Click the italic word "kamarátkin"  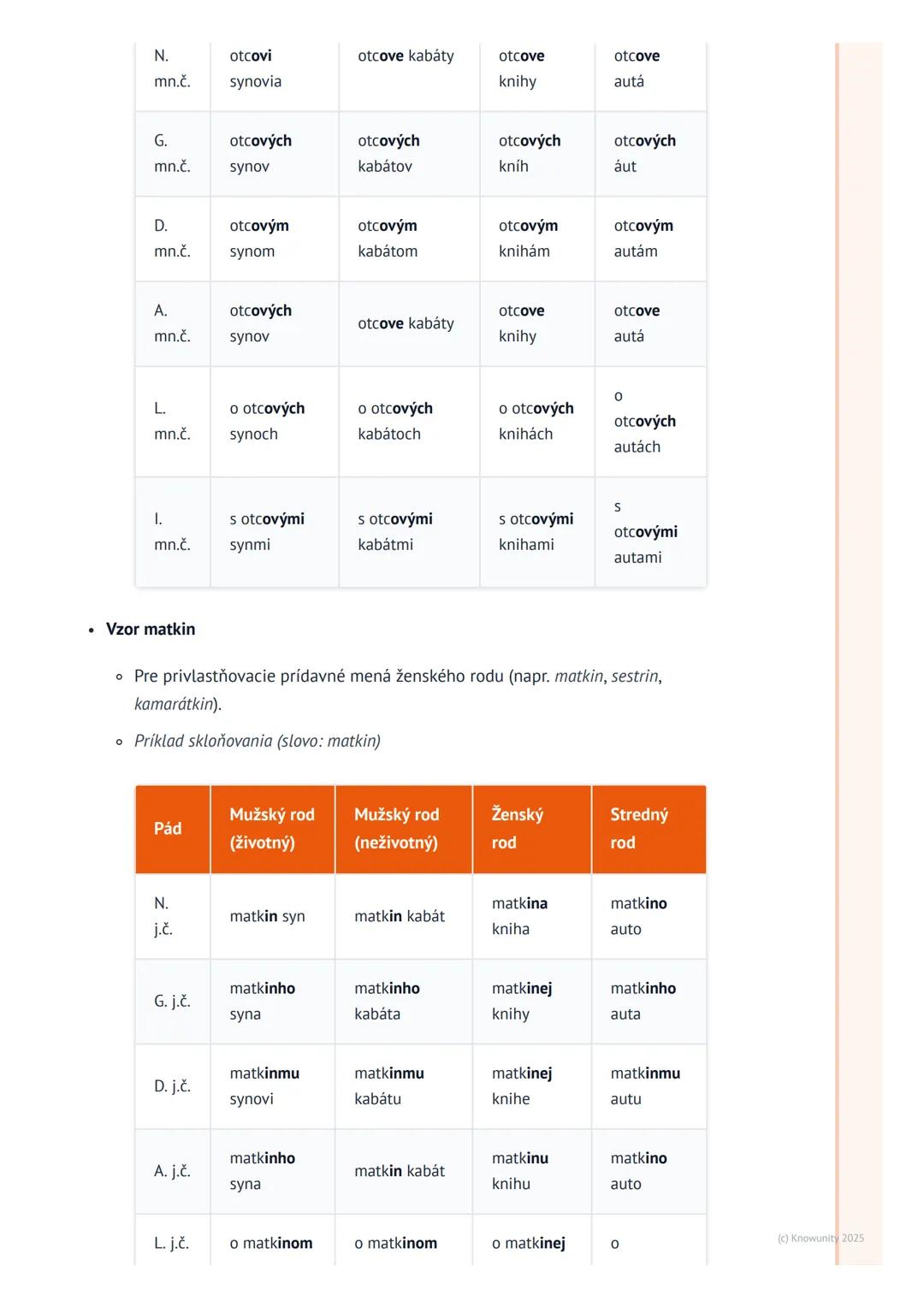(174, 704)
